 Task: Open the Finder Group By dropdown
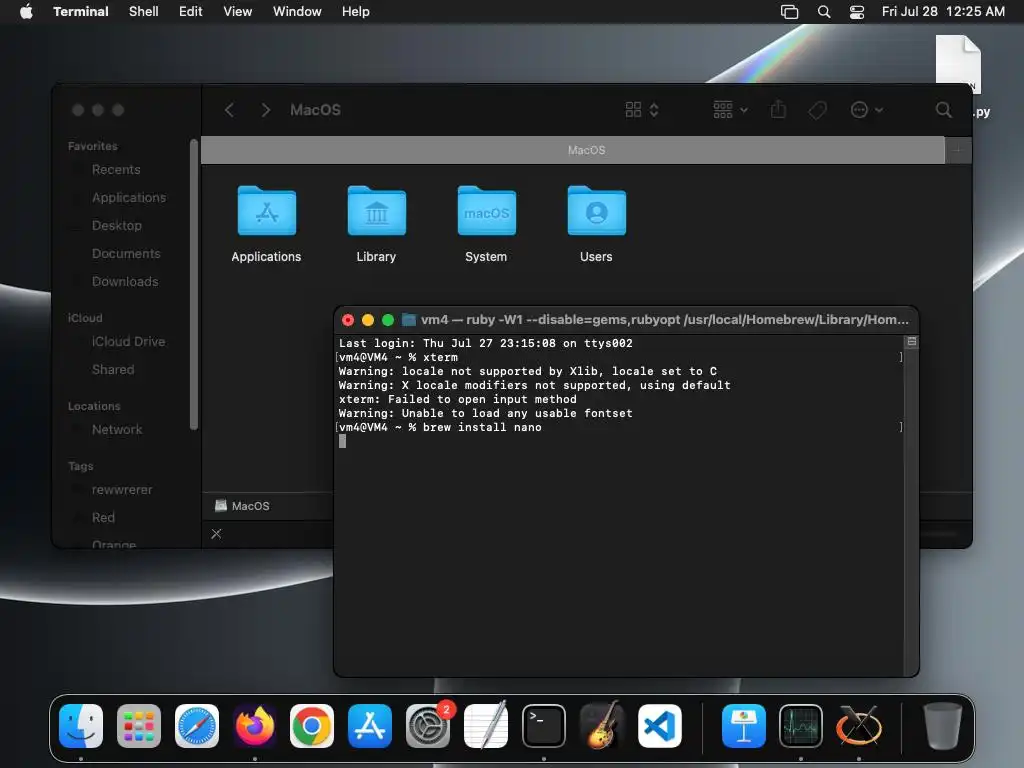(x=730, y=110)
